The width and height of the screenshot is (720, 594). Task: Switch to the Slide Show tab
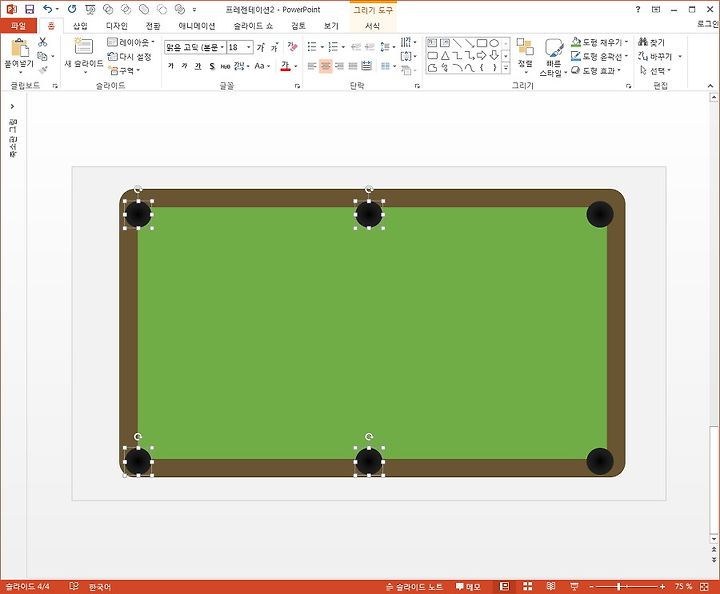point(253,26)
